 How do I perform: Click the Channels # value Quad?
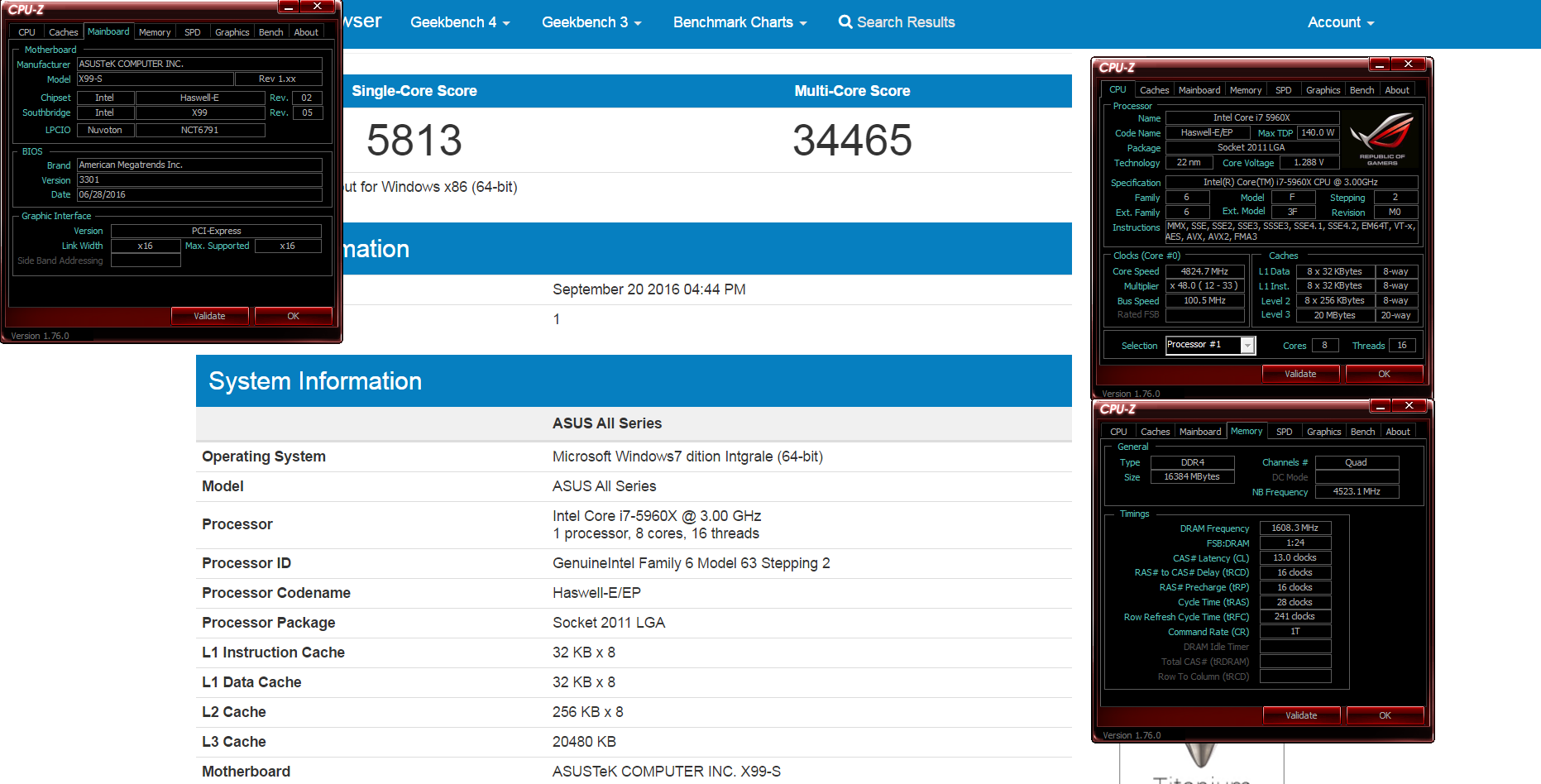tap(1357, 462)
